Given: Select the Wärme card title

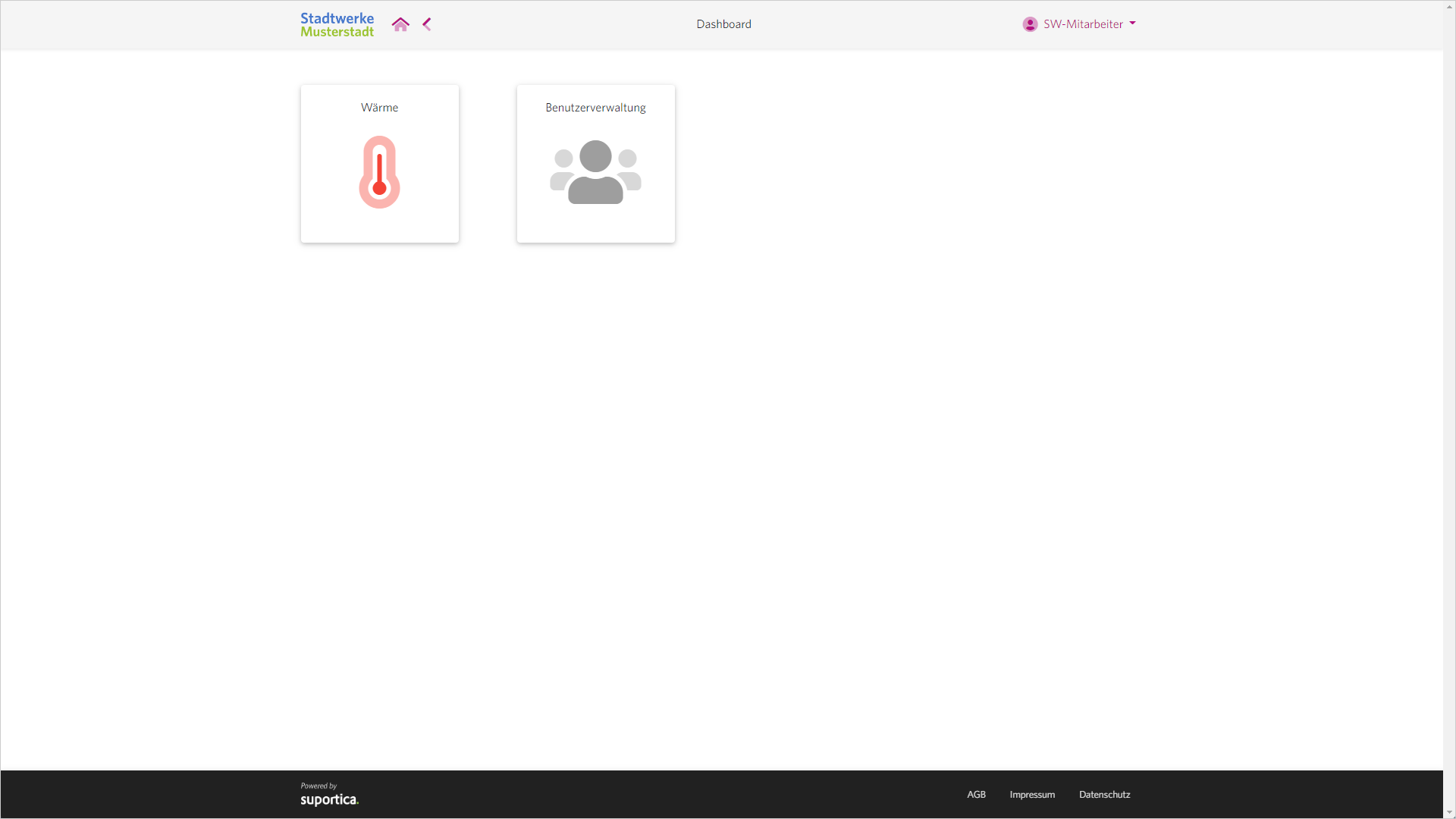Looking at the screenshot, I should (379, 108).
